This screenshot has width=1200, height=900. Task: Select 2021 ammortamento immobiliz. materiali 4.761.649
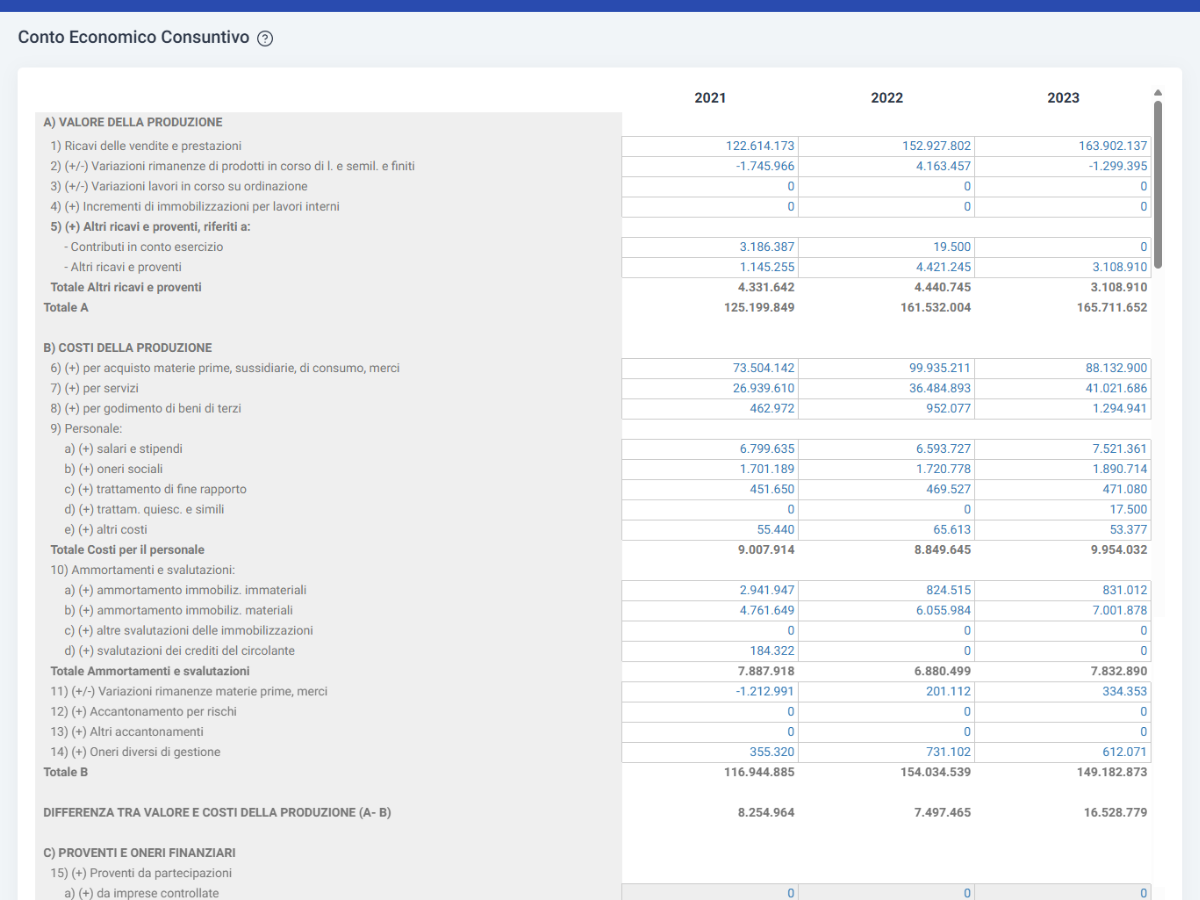[x=710, y=611]
